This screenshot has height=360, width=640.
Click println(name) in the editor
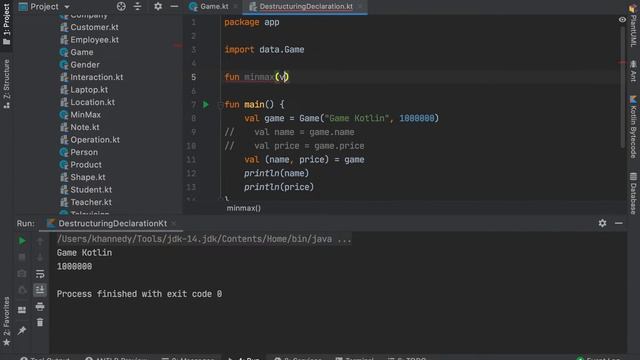(276, 173)
